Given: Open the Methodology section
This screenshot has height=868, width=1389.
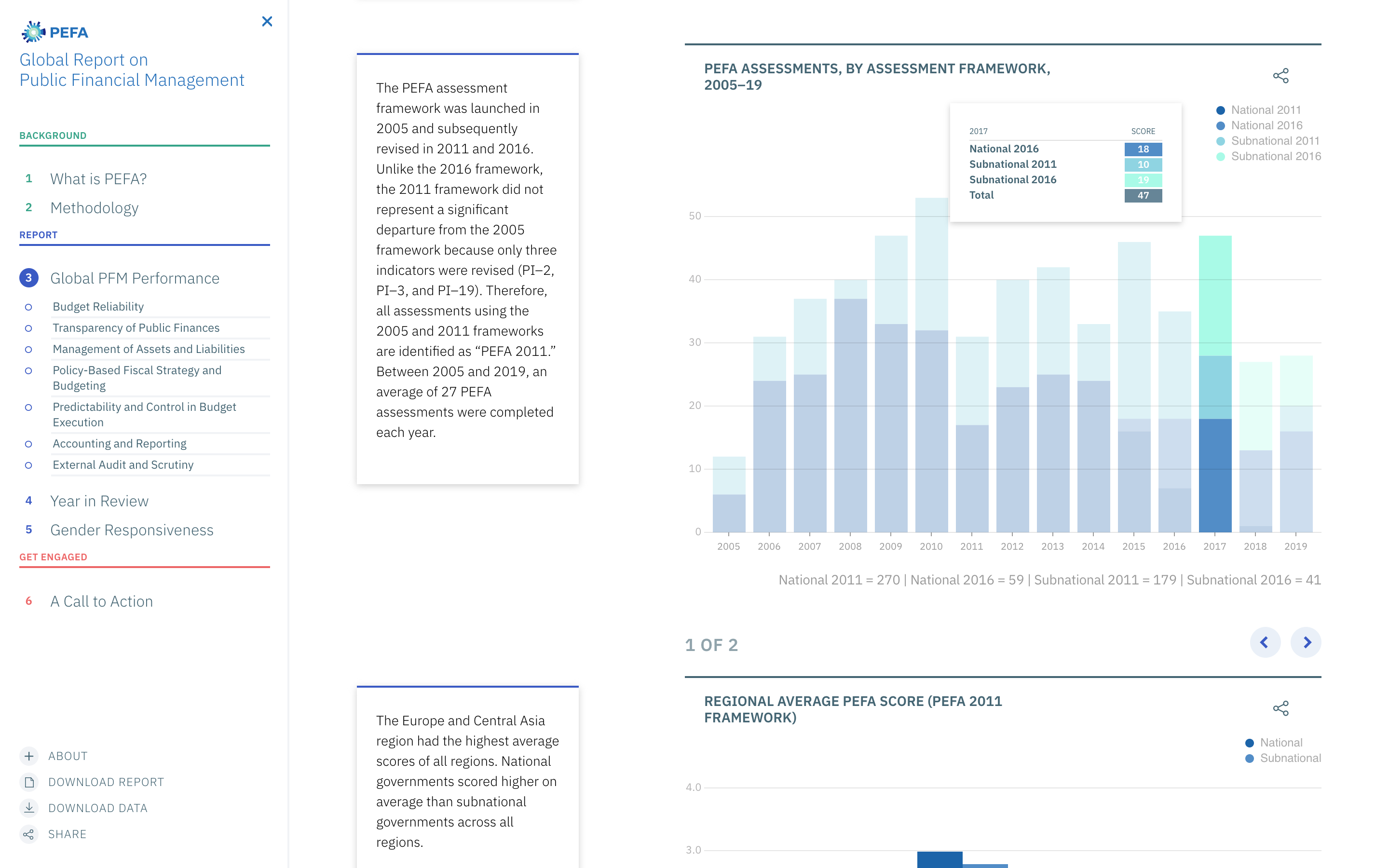Looking at the screenshot, I should 94,208.
